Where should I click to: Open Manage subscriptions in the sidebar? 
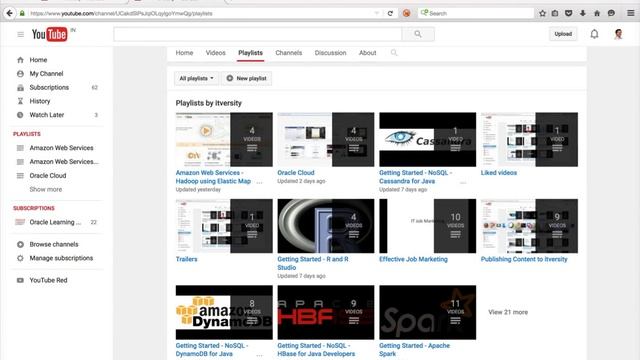[x=61, y=258]
